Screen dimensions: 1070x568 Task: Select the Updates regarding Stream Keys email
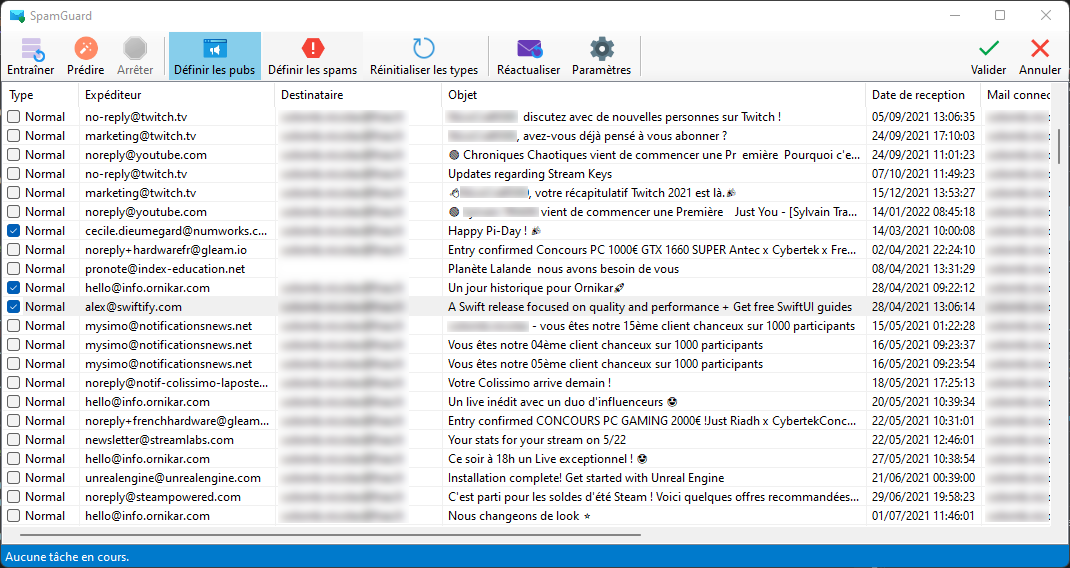[x=530, y=174]
